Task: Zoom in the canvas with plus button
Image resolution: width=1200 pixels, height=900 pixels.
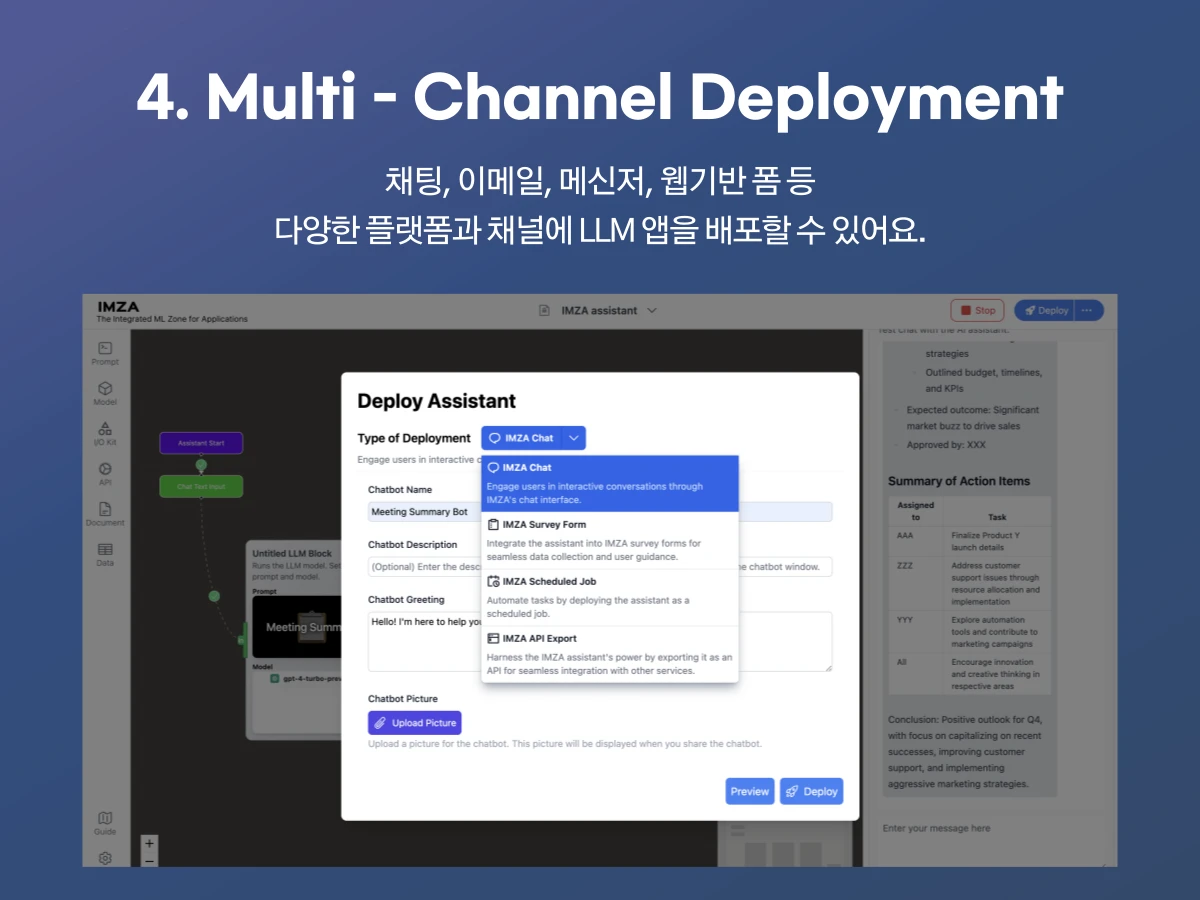Action: pyautogui.click(x=150, y=843)
